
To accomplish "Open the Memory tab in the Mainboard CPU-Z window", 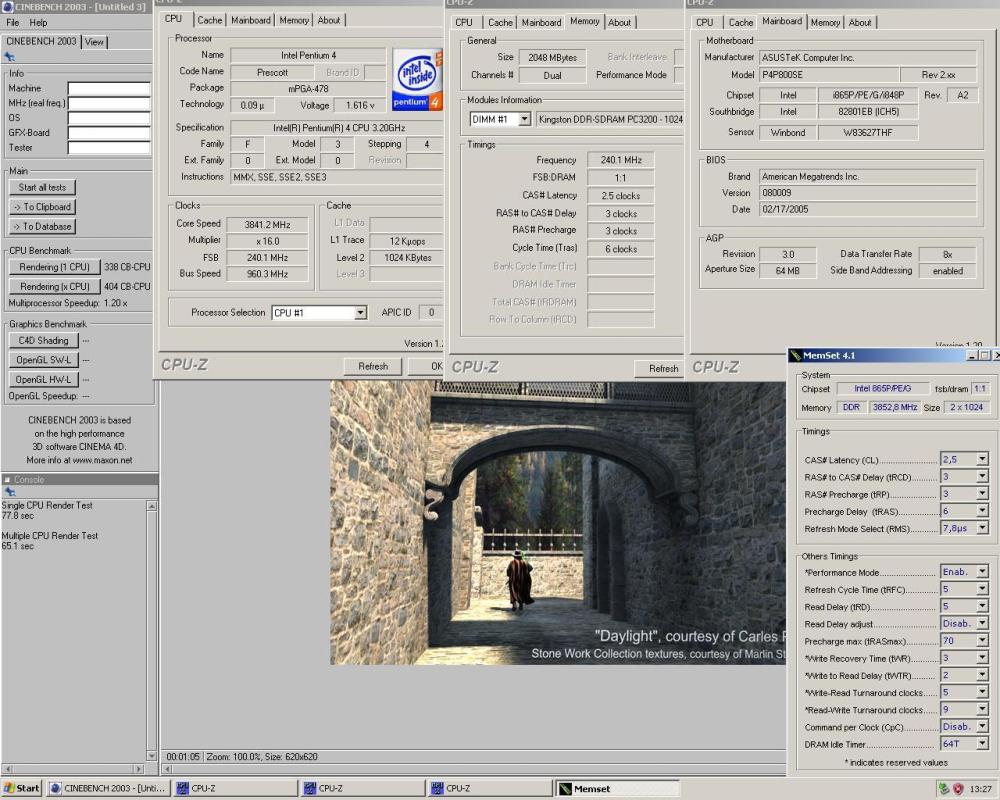I will coord(825,22).
